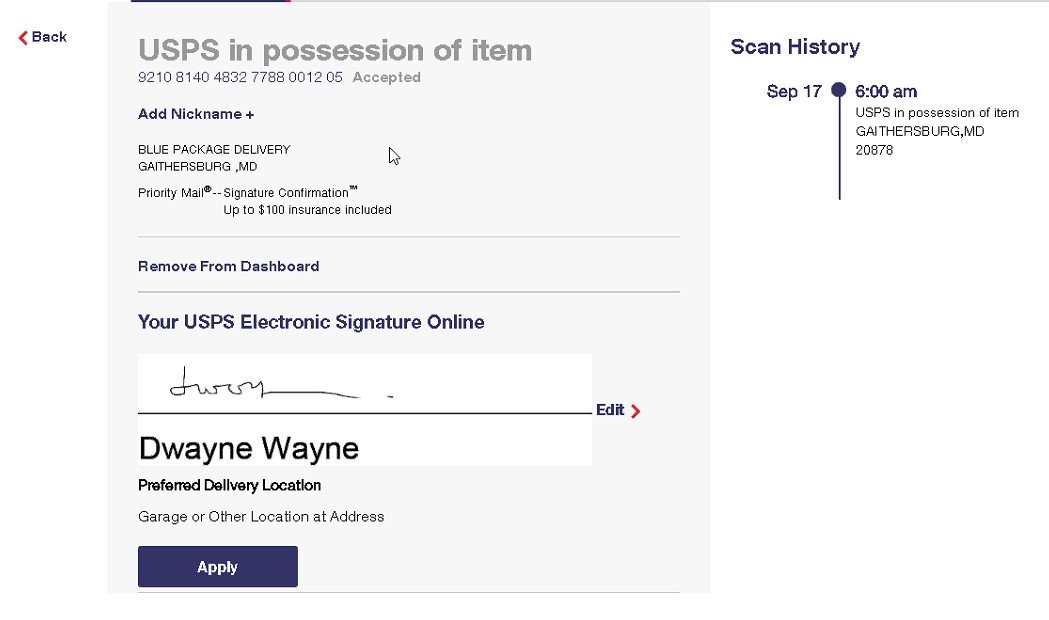
Task: Select the Dwayne Wayne printed name field
Action: 248,448
